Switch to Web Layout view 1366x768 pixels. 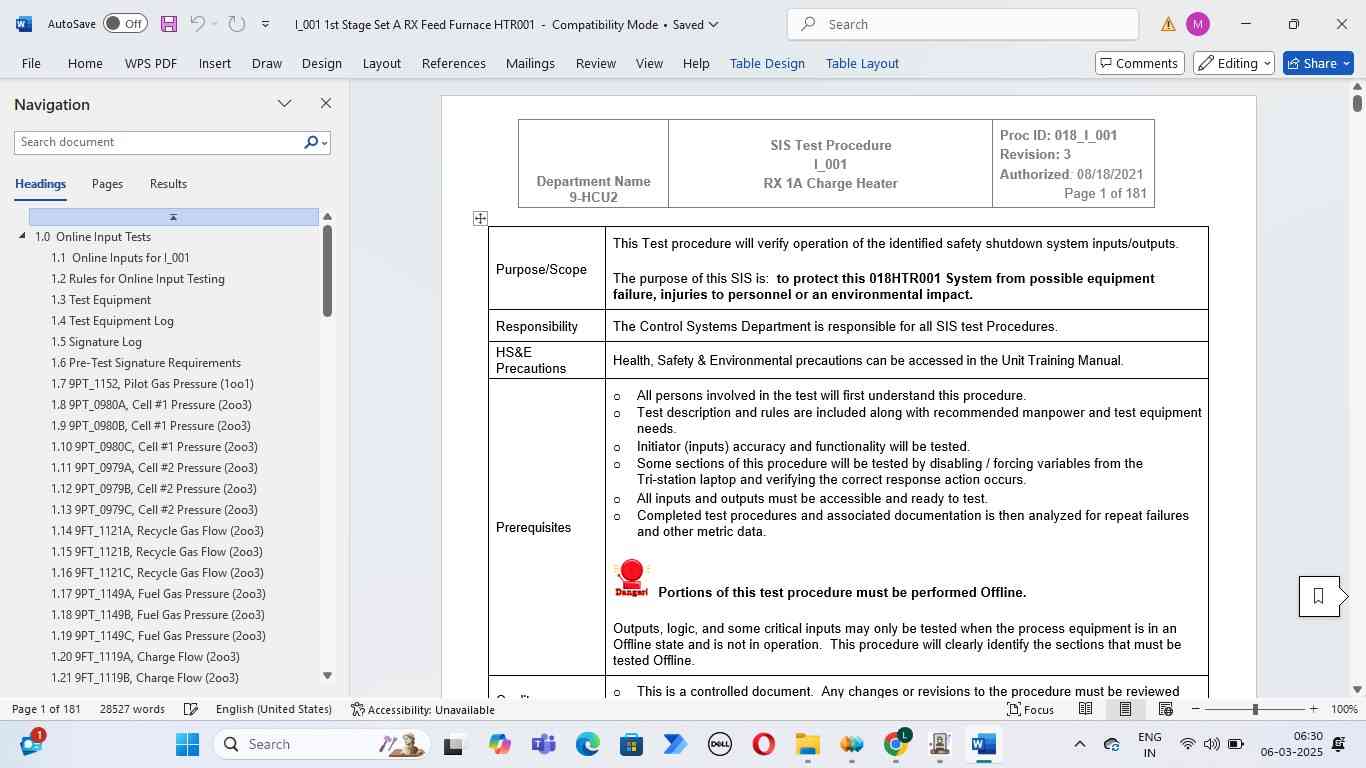(1165, 709)
